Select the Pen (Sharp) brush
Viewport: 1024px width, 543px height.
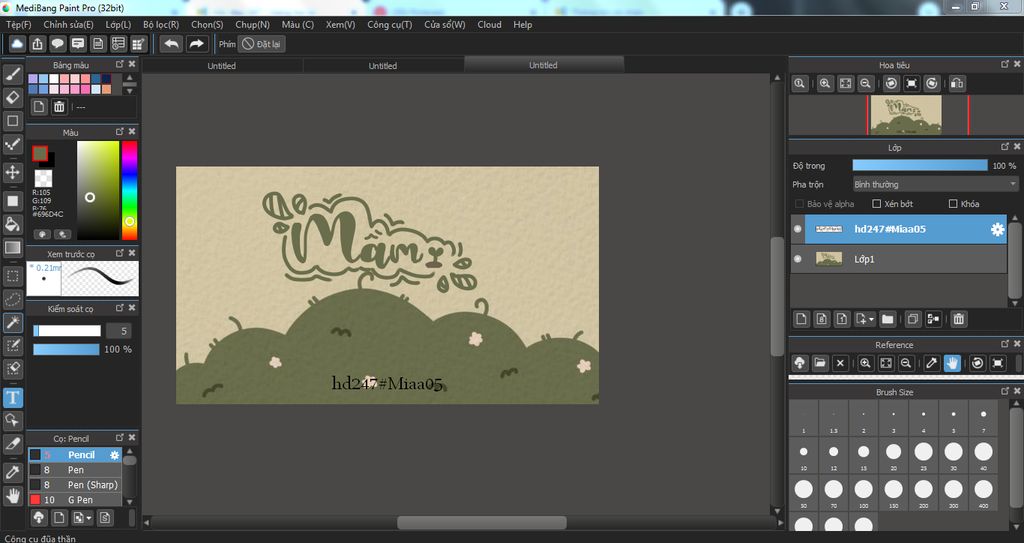point(74,485)
